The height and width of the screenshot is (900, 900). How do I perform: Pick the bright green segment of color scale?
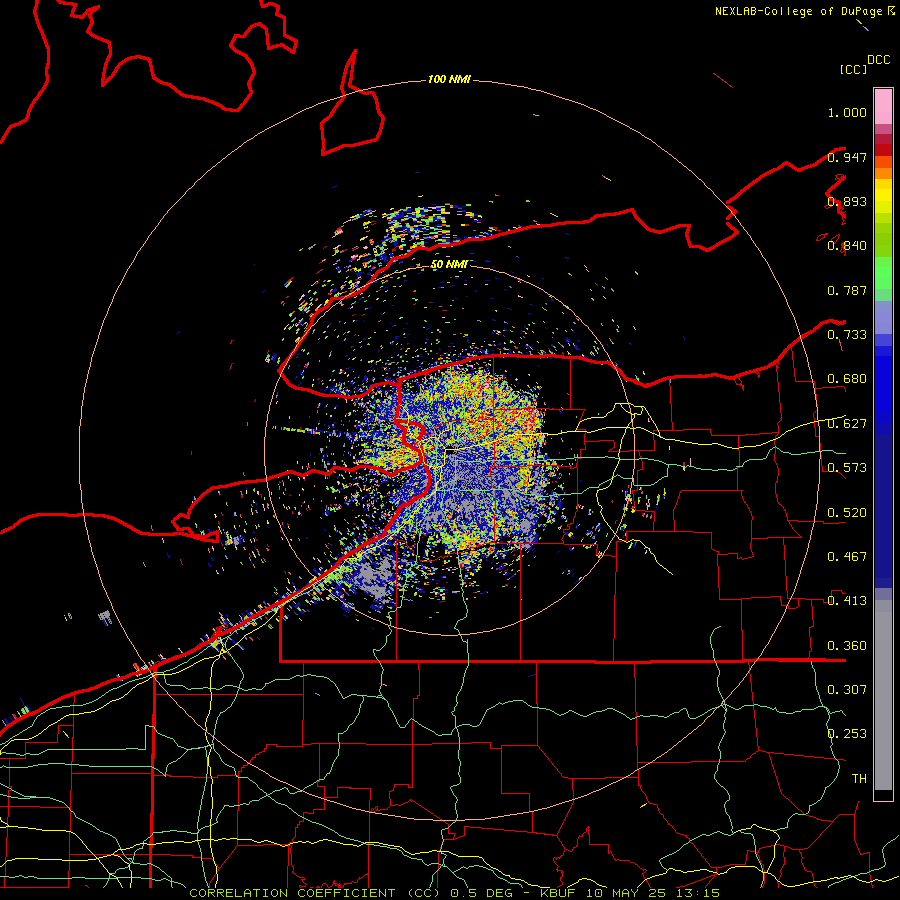click(x=883, y=273)
